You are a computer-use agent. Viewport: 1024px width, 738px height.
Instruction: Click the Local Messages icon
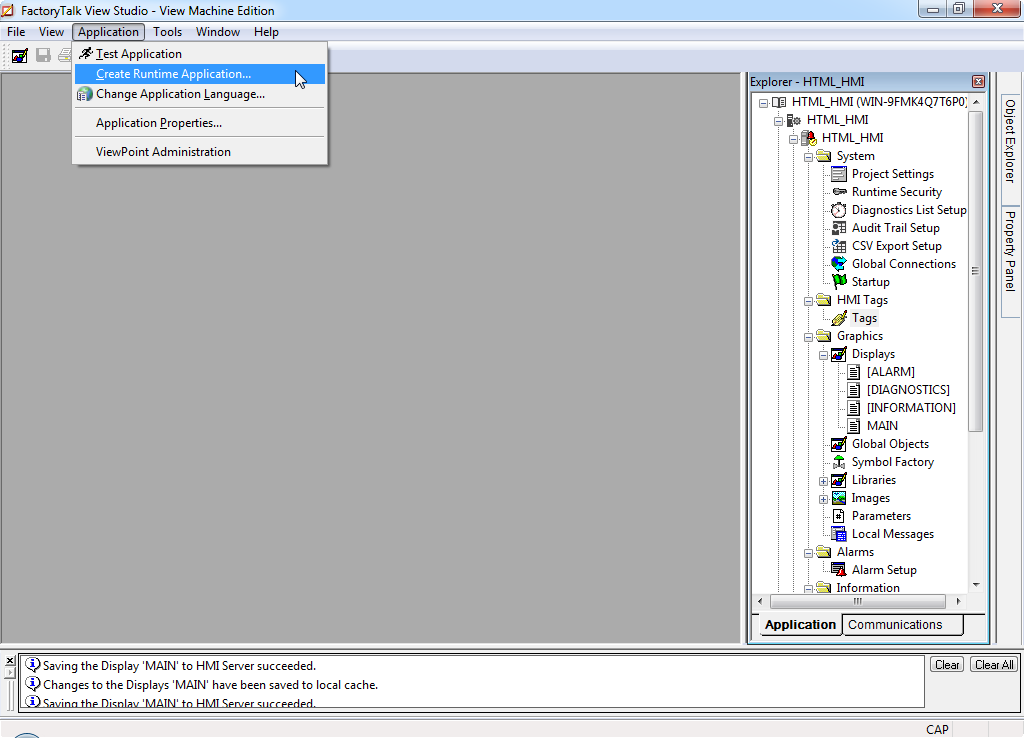click(839, 534)
